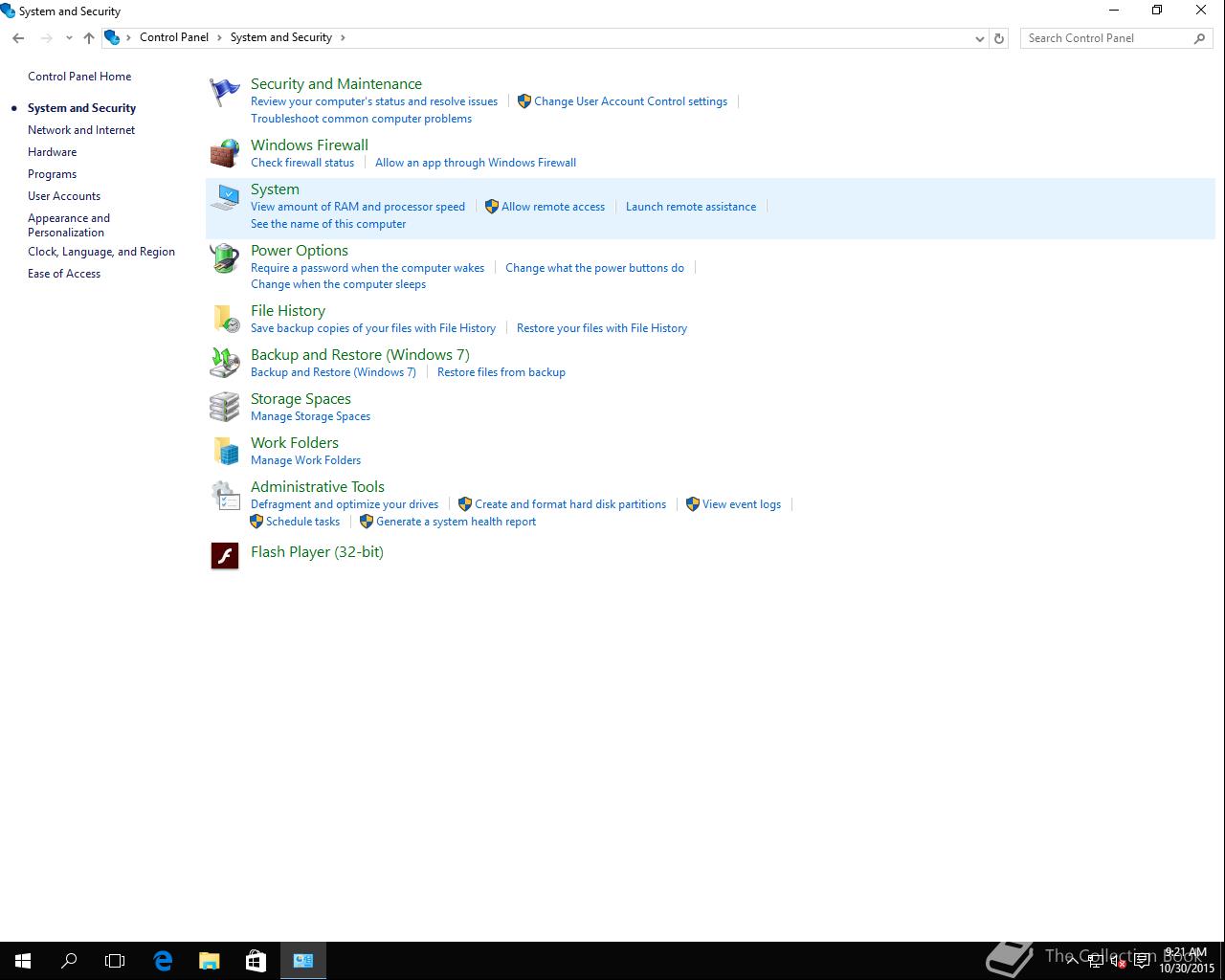This screenshot has width=1225, height=980.
Task: Click Restore files from backup link
Action: click(501, 372)
